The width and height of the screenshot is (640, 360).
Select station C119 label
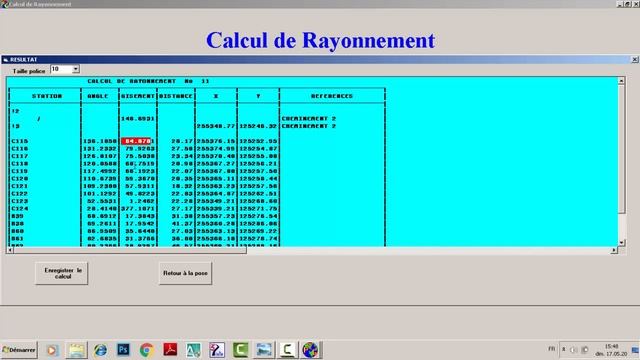click(x=20, y=171)
